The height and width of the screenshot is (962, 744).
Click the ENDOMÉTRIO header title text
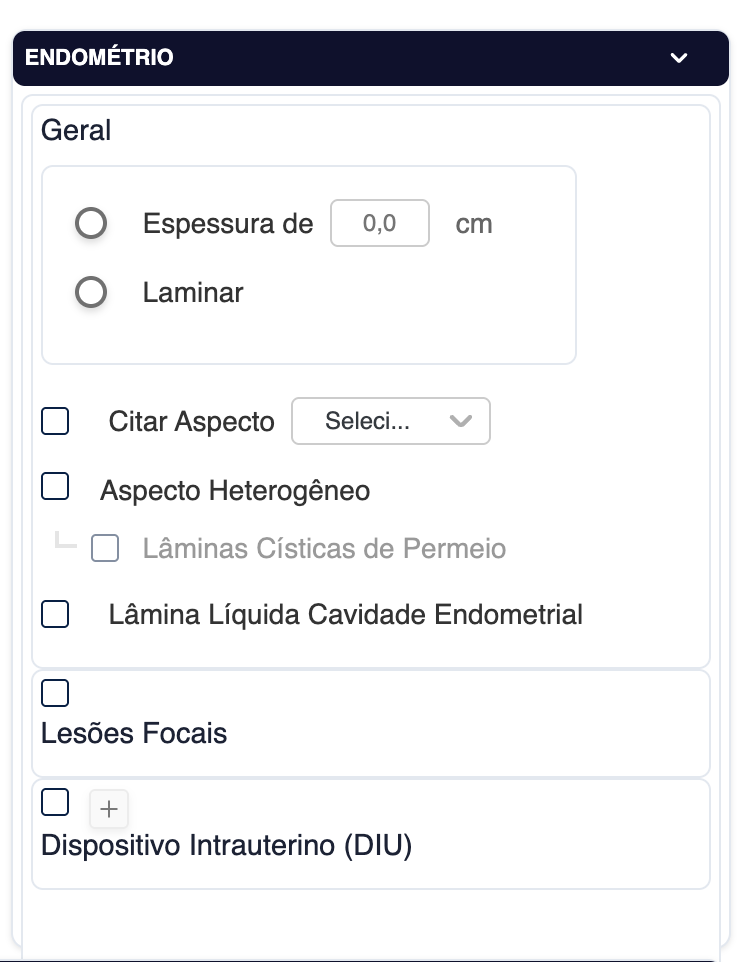pos(99,58)
